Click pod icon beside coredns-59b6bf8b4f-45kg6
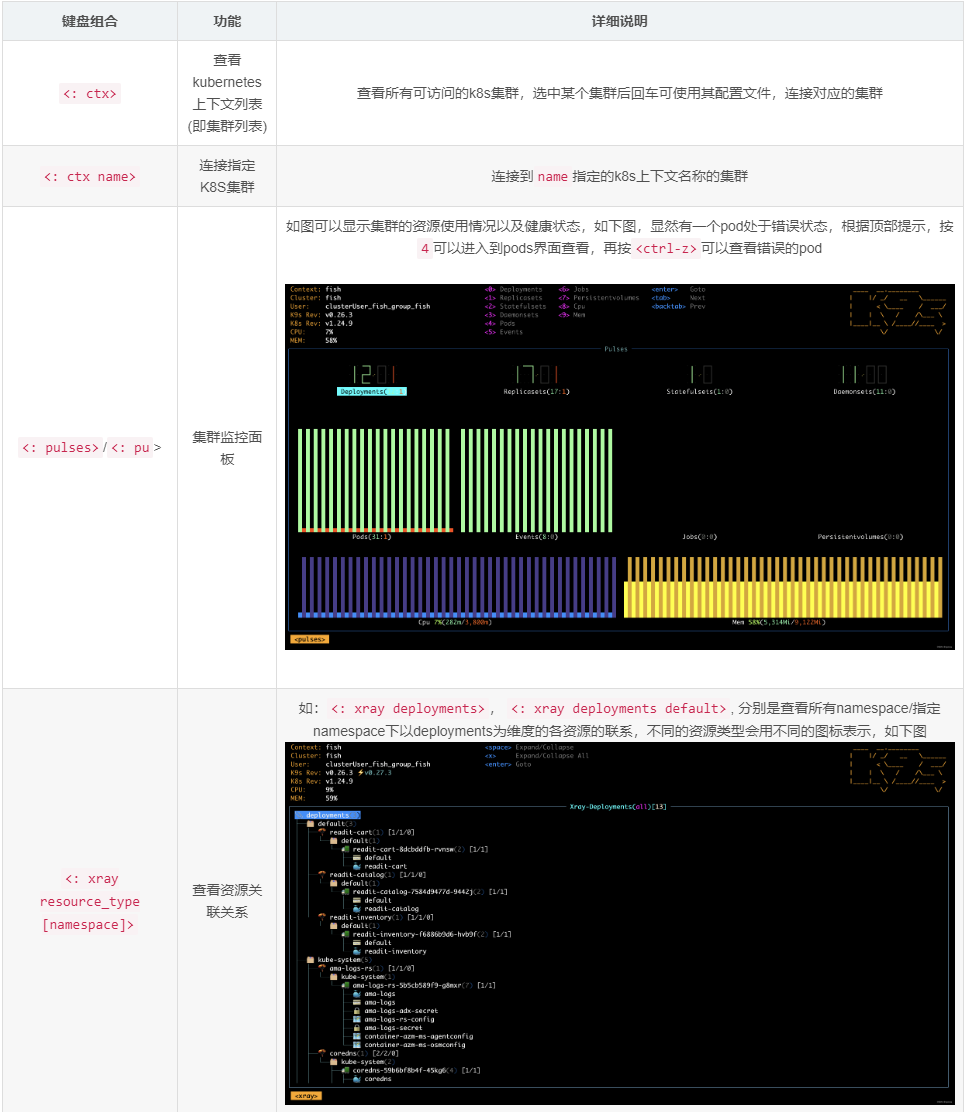The width and height of the screenshot is (965, 1112). click(x=345, y=1071)
